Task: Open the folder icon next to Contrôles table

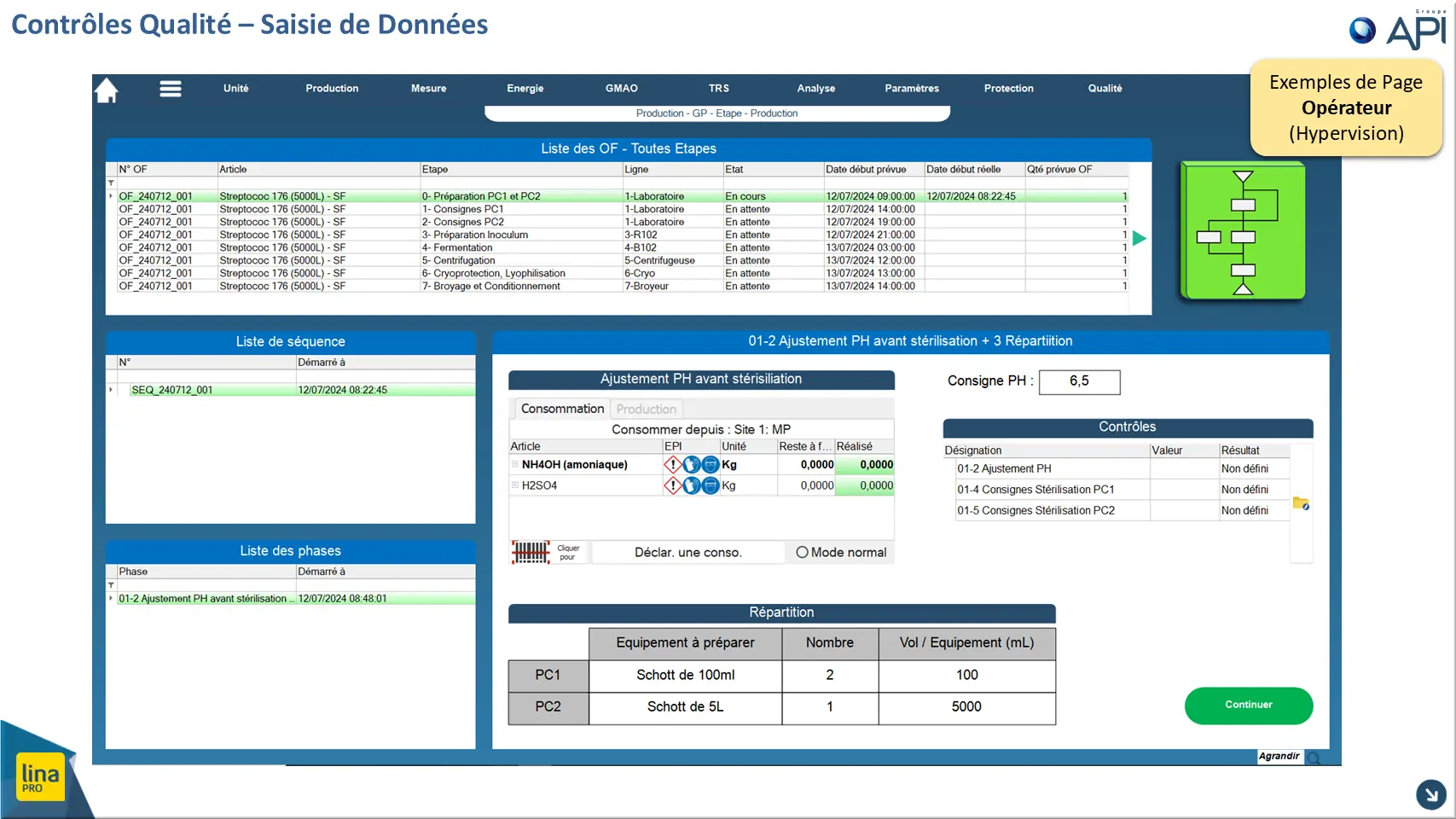Action: pyautogui.click(x=1301, y=503)
